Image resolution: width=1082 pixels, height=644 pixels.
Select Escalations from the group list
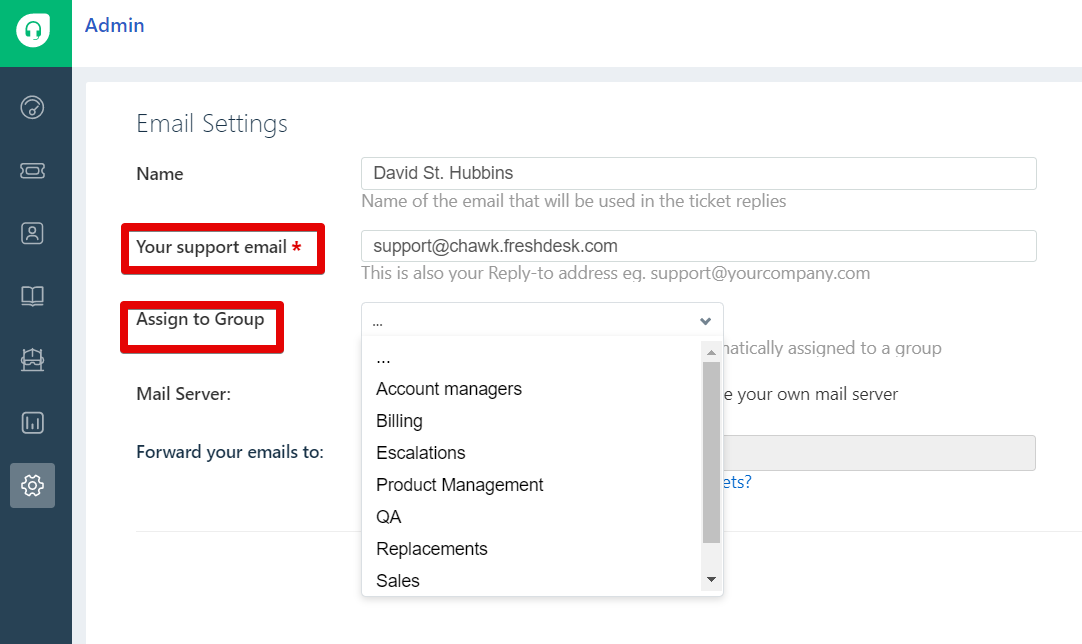pyautogui.click(x=421, y=453)
